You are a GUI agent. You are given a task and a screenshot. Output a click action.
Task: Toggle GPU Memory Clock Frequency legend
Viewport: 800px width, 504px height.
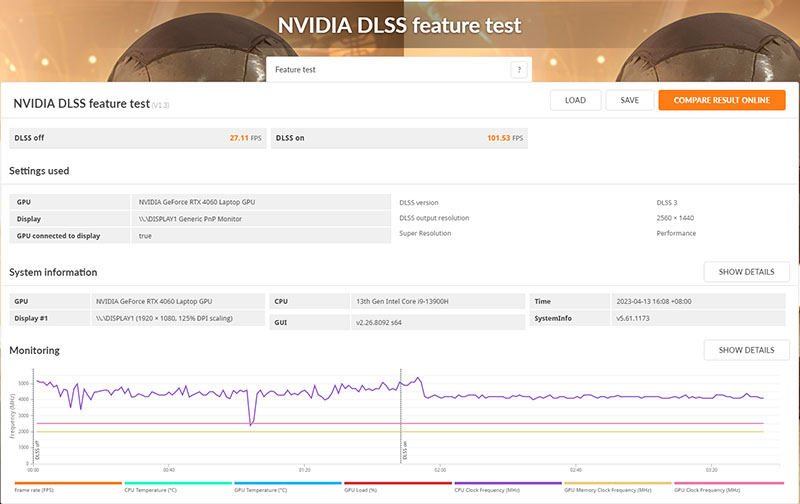[x=616, y=484]
